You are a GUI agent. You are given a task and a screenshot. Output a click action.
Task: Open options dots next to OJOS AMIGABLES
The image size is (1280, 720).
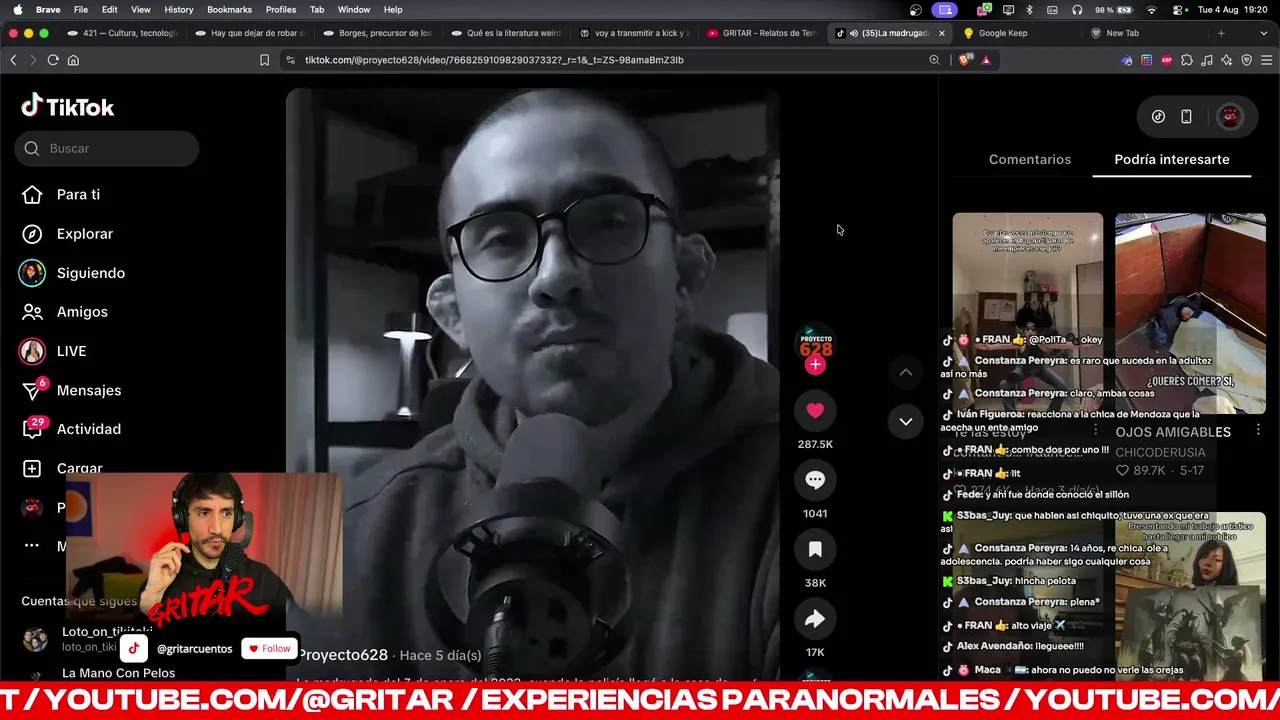1257,430
